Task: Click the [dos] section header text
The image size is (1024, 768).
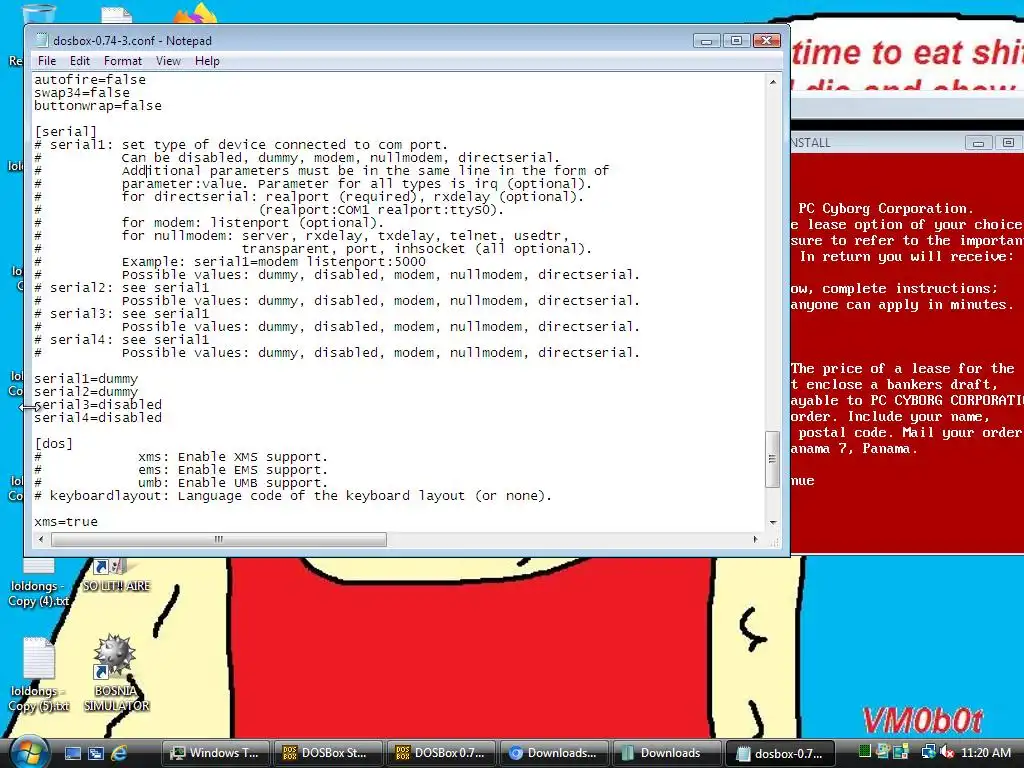Action: click(54, 443)
